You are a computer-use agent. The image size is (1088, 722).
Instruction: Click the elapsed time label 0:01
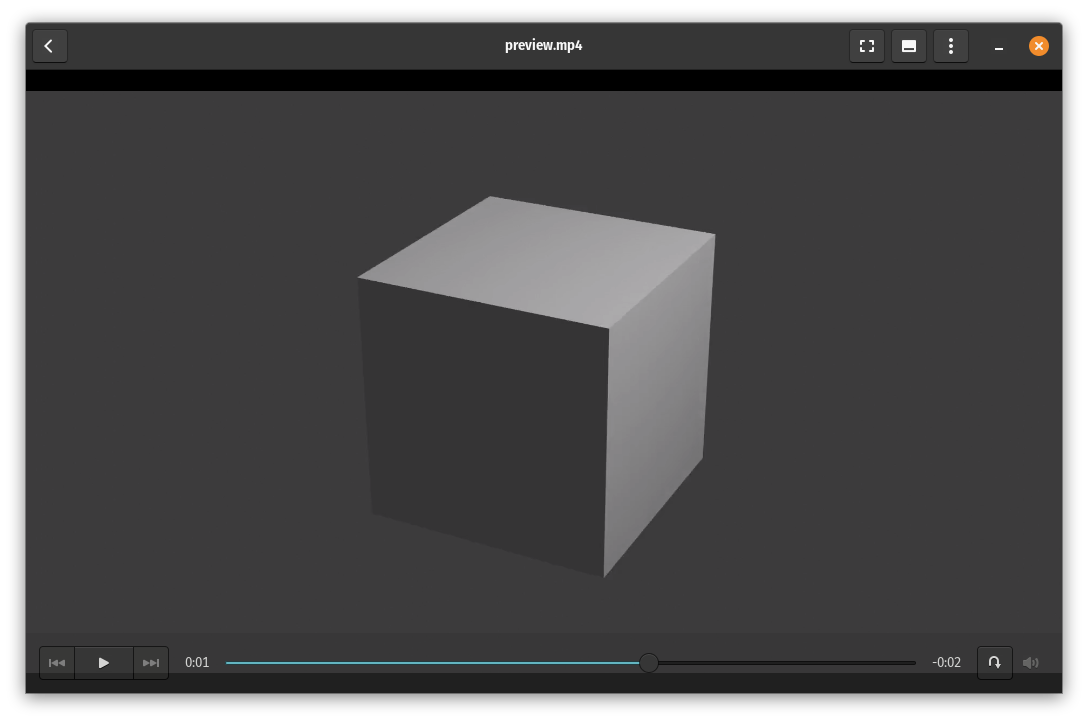[x=197, y=663]
